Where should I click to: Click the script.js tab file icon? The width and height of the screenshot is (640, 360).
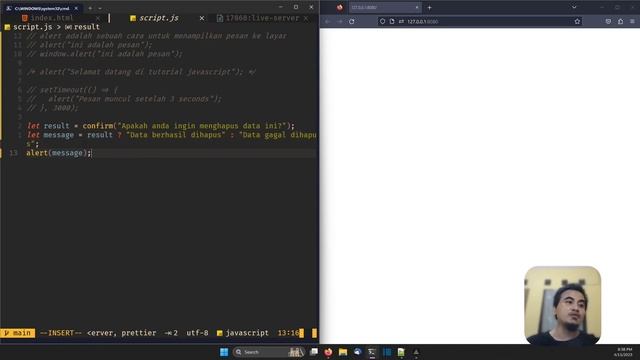(133, 18)
